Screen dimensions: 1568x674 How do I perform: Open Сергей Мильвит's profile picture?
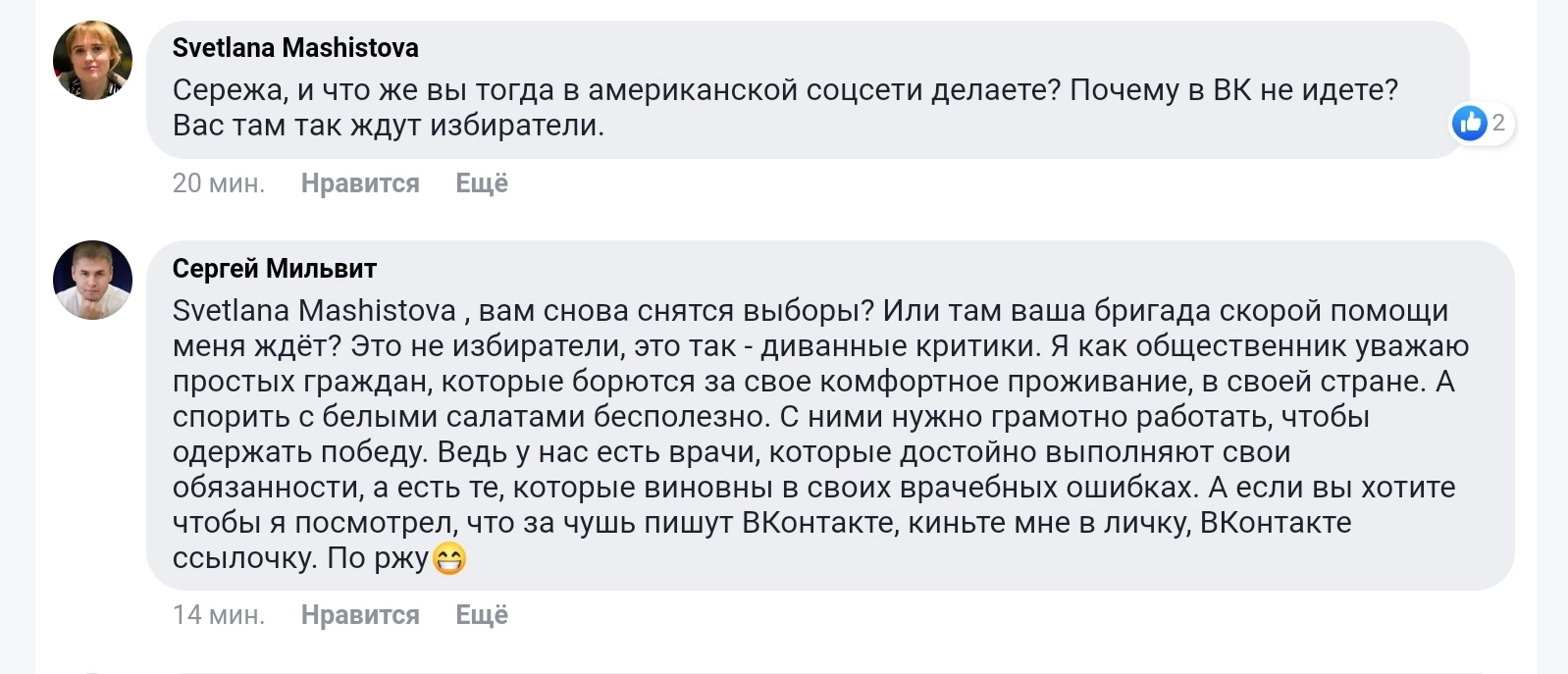(92, 280)
